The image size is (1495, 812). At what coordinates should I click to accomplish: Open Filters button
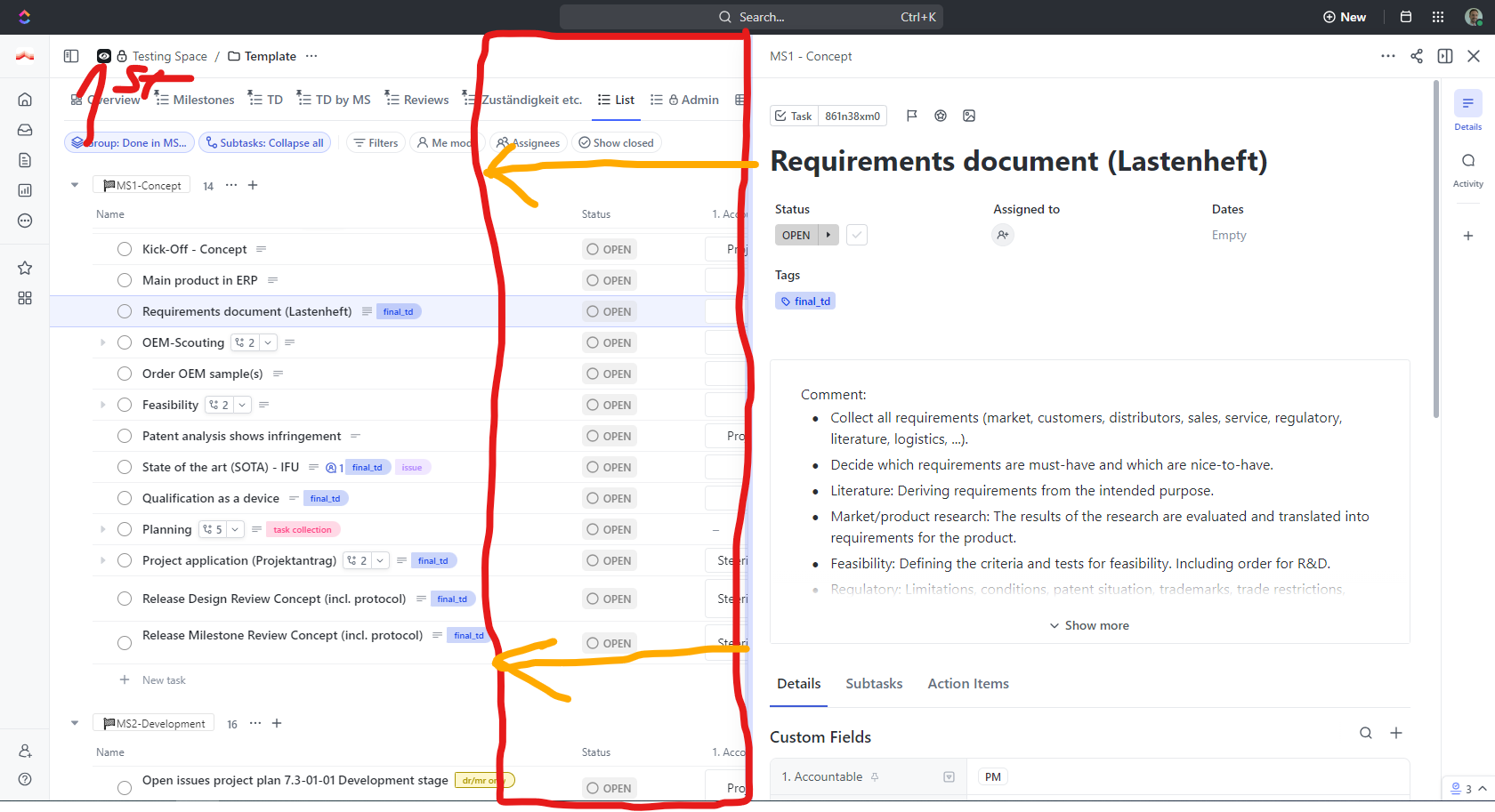pos(376,142)
